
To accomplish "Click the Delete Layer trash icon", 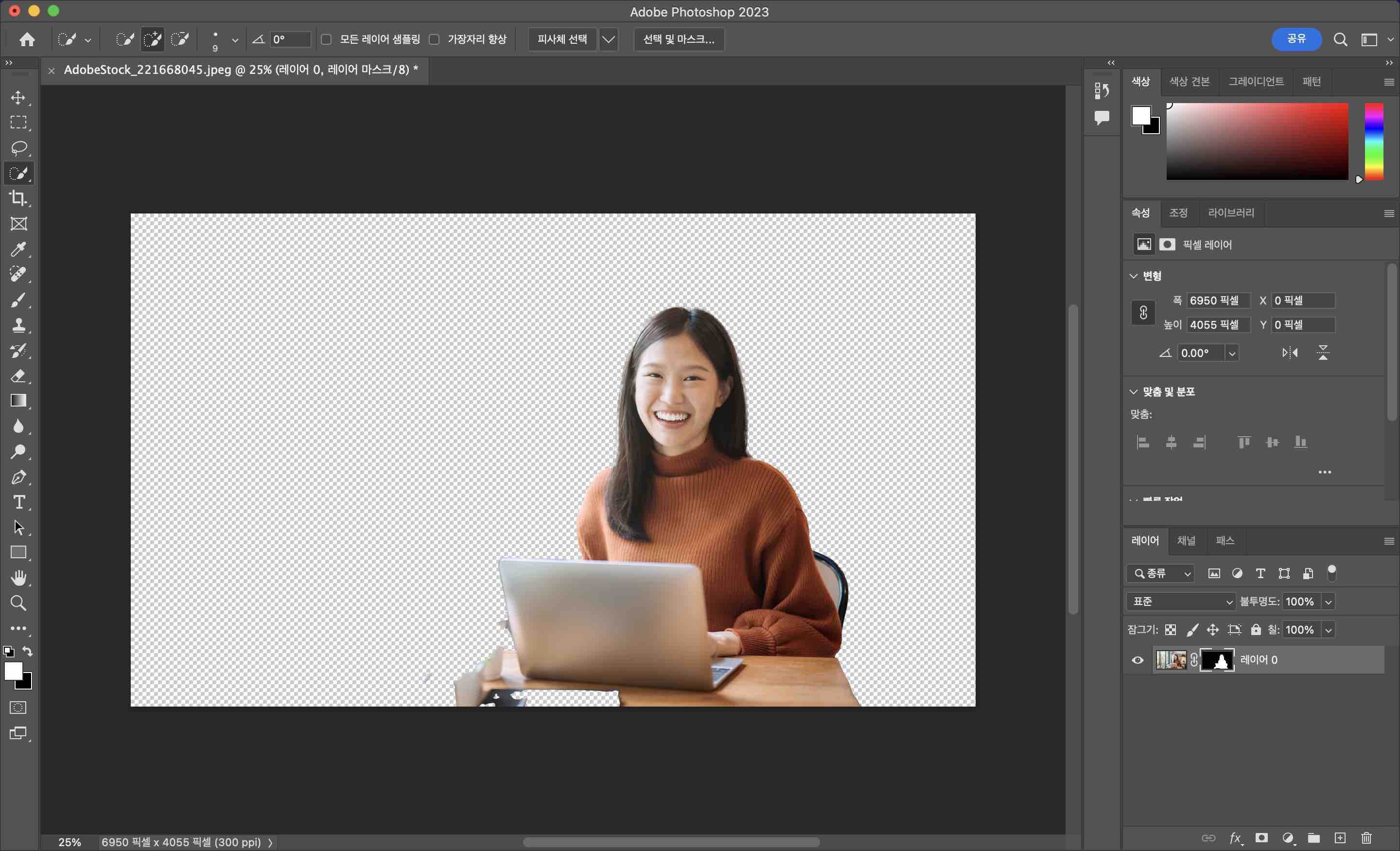I will (1366, 838).
